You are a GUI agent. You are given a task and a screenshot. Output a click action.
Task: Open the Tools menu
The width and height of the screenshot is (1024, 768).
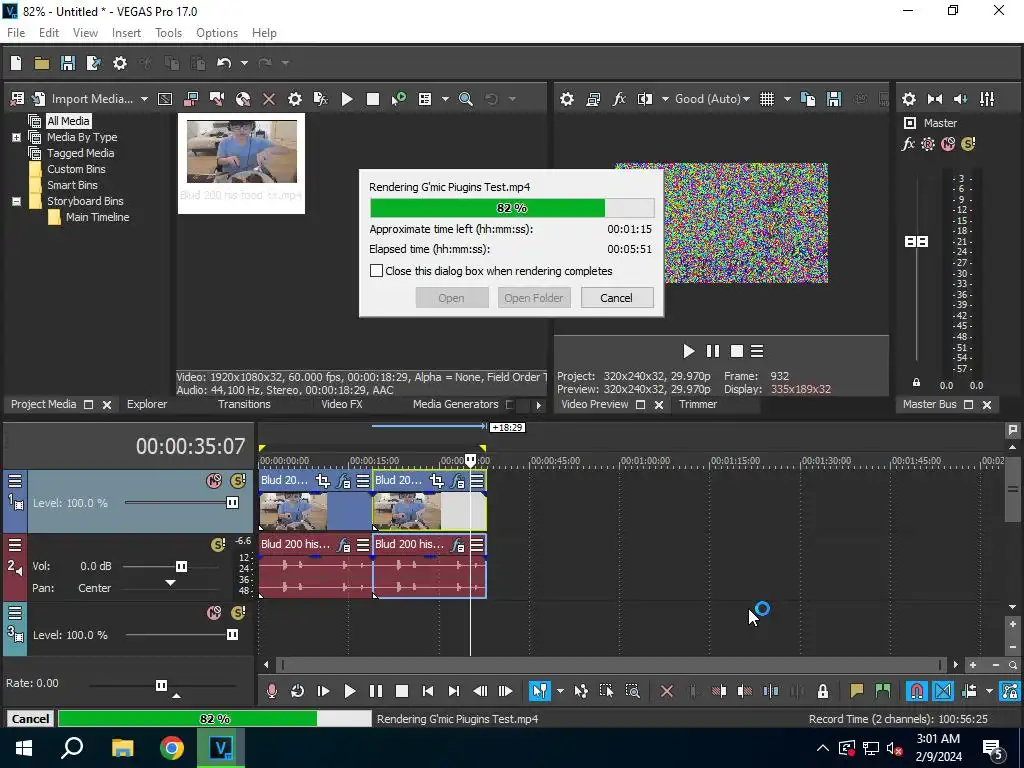click(168, 33)
